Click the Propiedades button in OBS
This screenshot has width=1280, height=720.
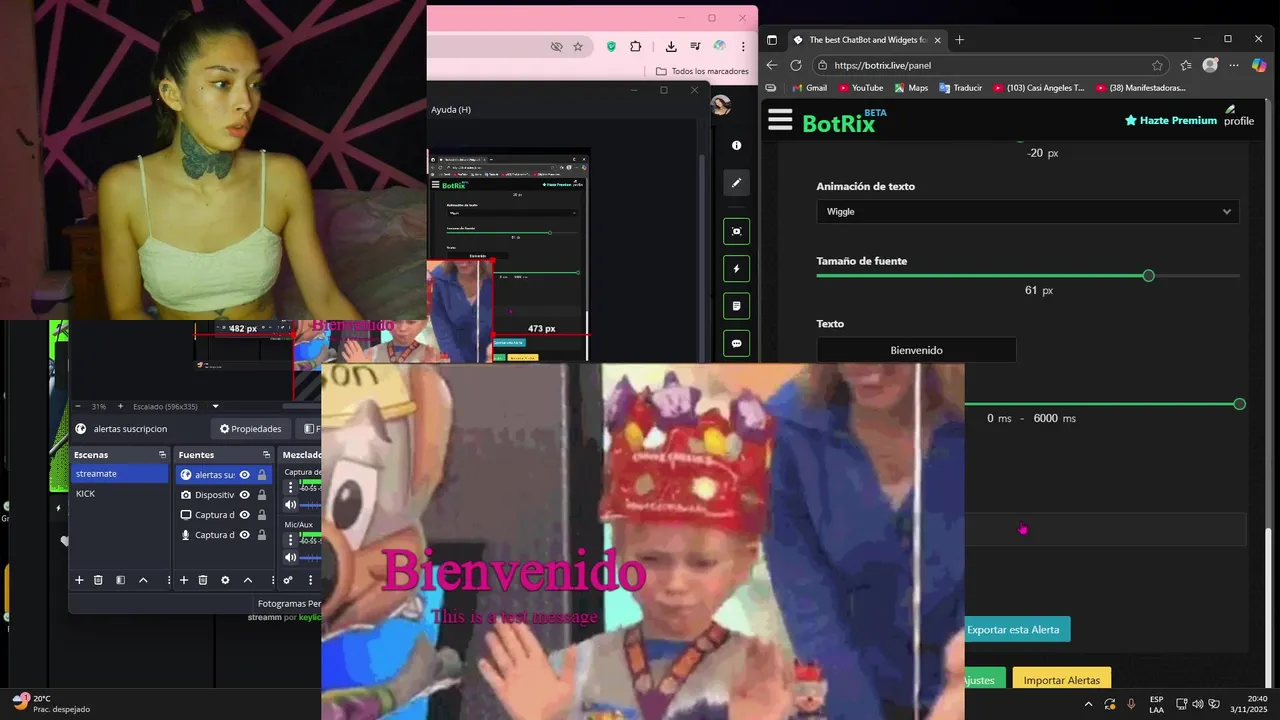tap(251, 429)
